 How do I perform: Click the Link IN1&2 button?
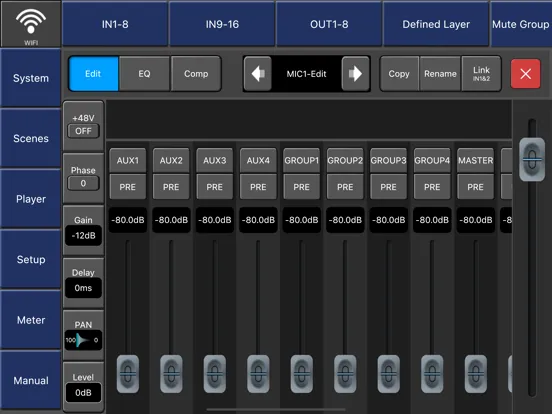tap(481, 74)
